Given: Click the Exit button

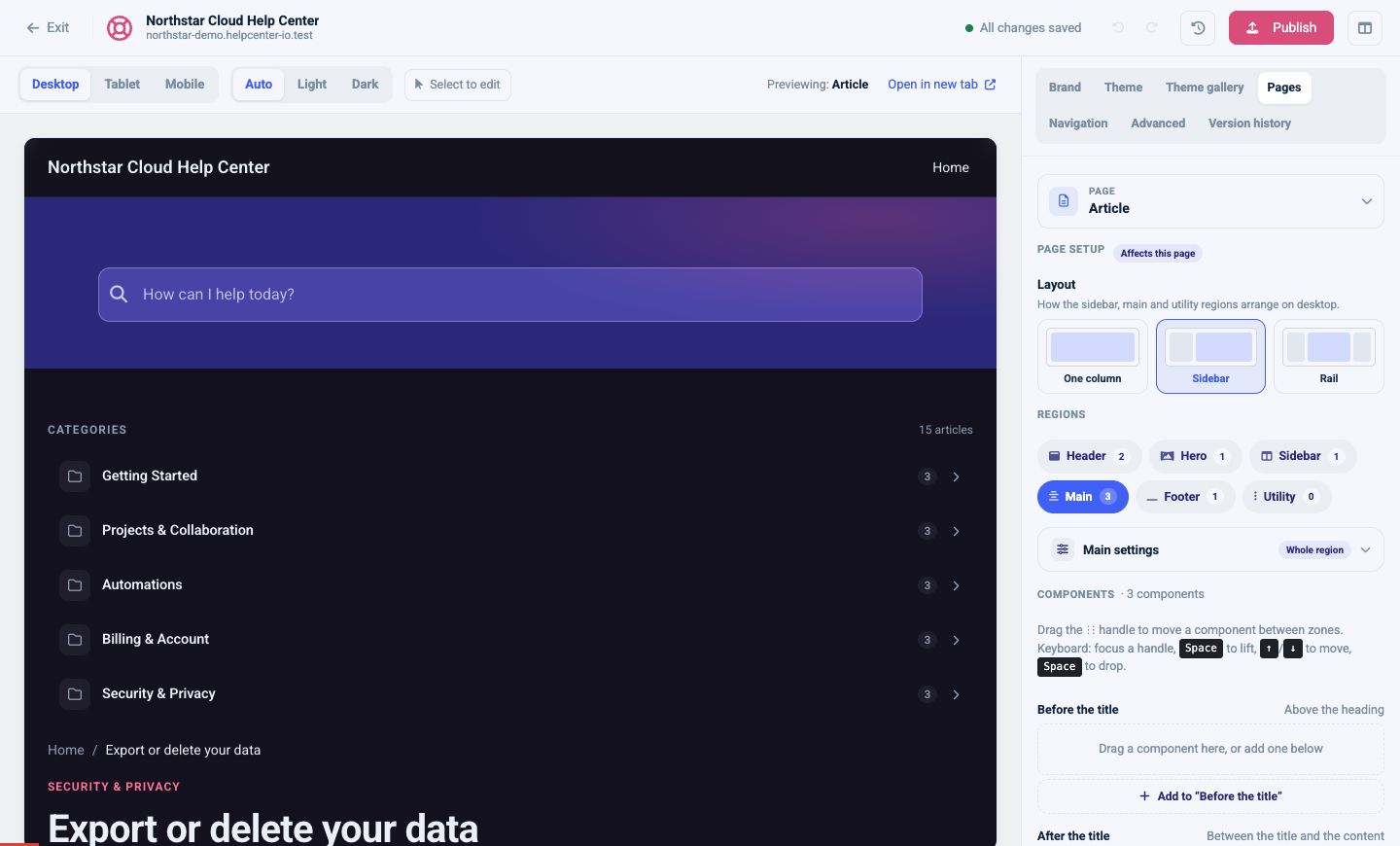Looking at the screenshot, I should coord(48,28).
